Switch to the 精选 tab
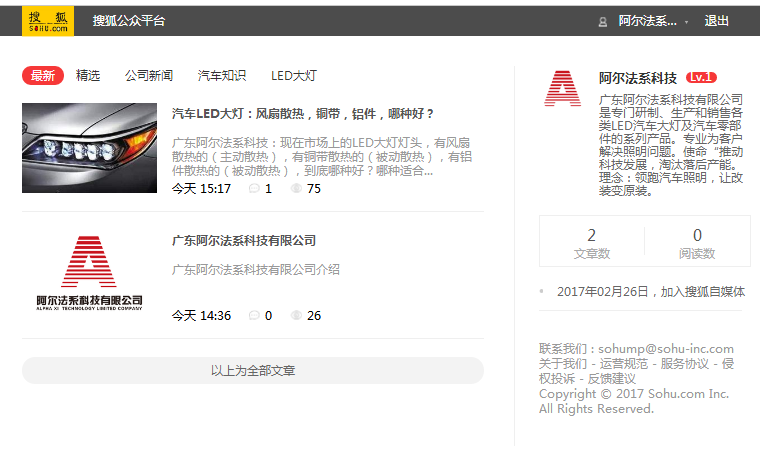760x472 pixels. point(88,76)
